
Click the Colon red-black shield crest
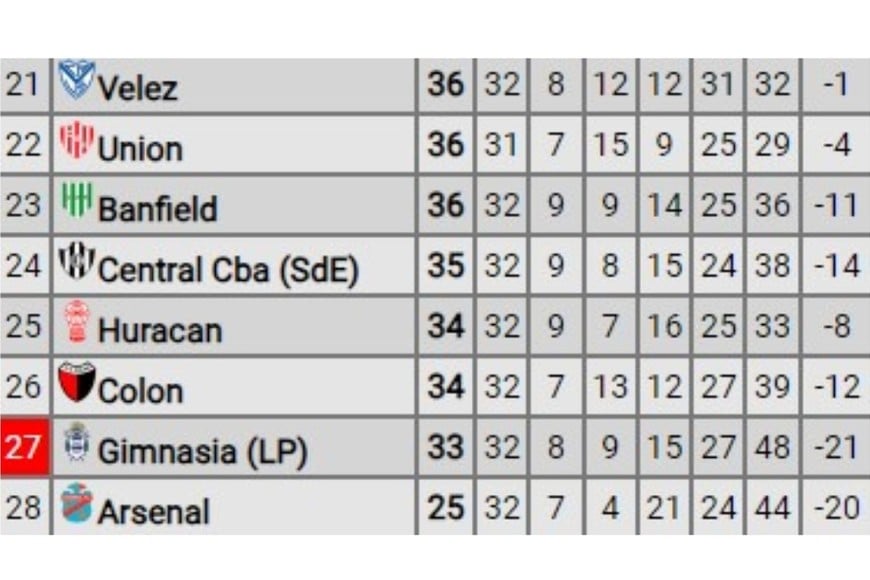76,383
